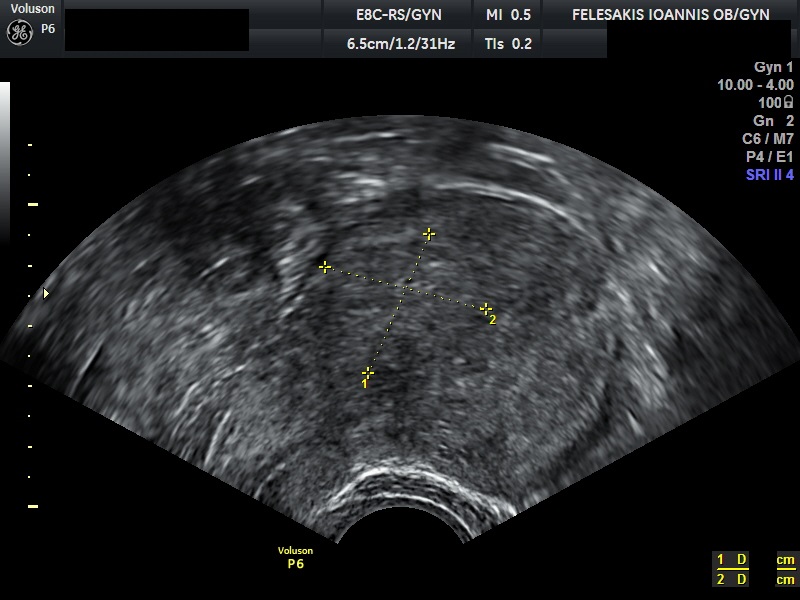Click the 6.5cm/1.2/31Hz depth readout

400,44
